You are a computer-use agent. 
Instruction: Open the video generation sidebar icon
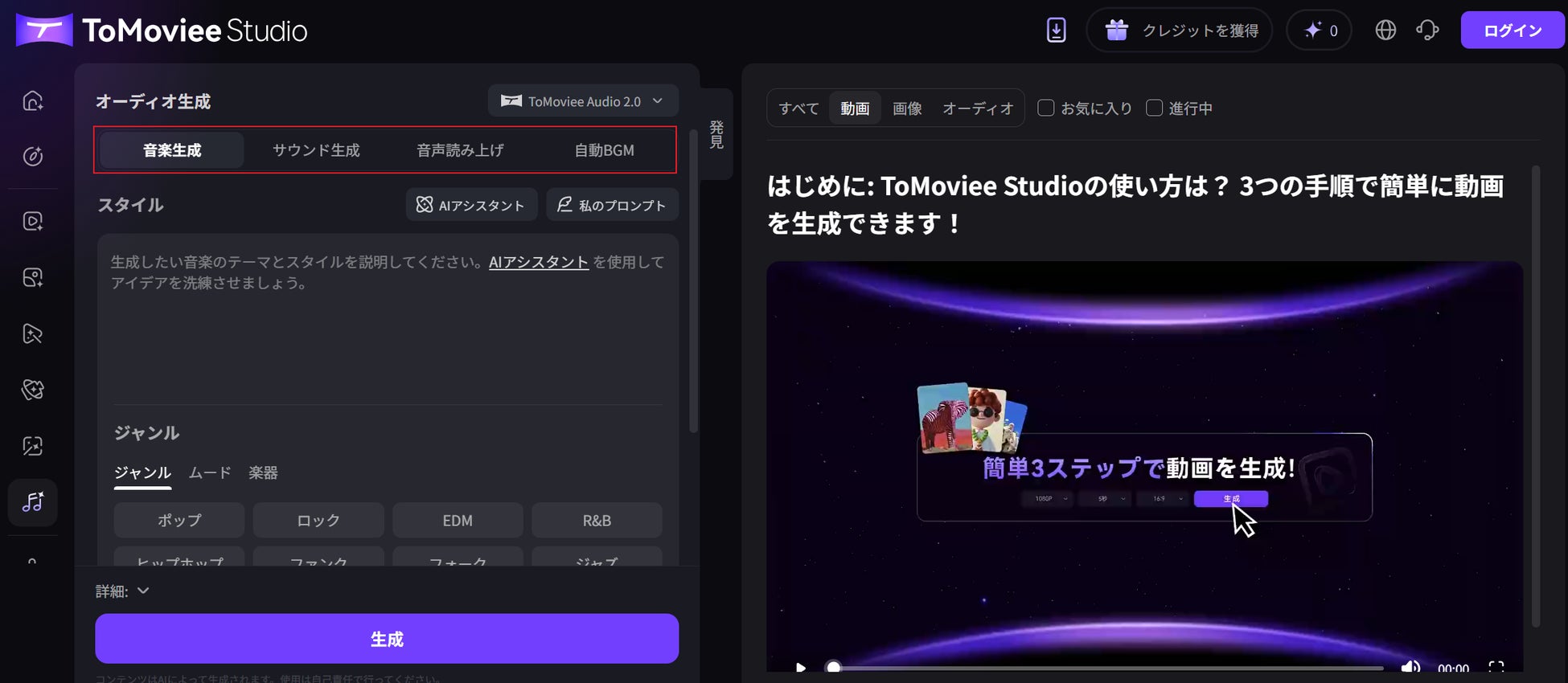[33, 221]
